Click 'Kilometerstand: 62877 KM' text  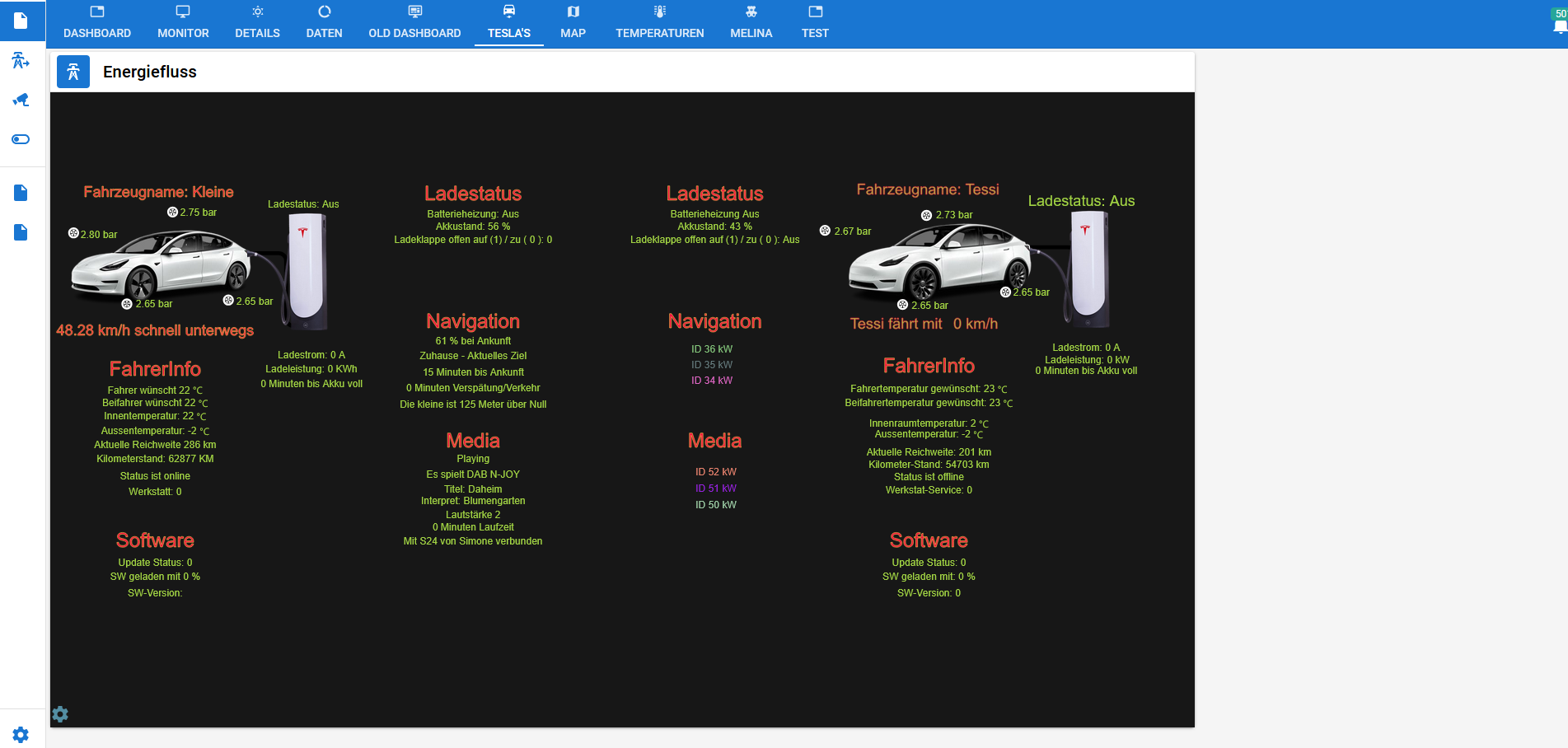coord(155,459)
